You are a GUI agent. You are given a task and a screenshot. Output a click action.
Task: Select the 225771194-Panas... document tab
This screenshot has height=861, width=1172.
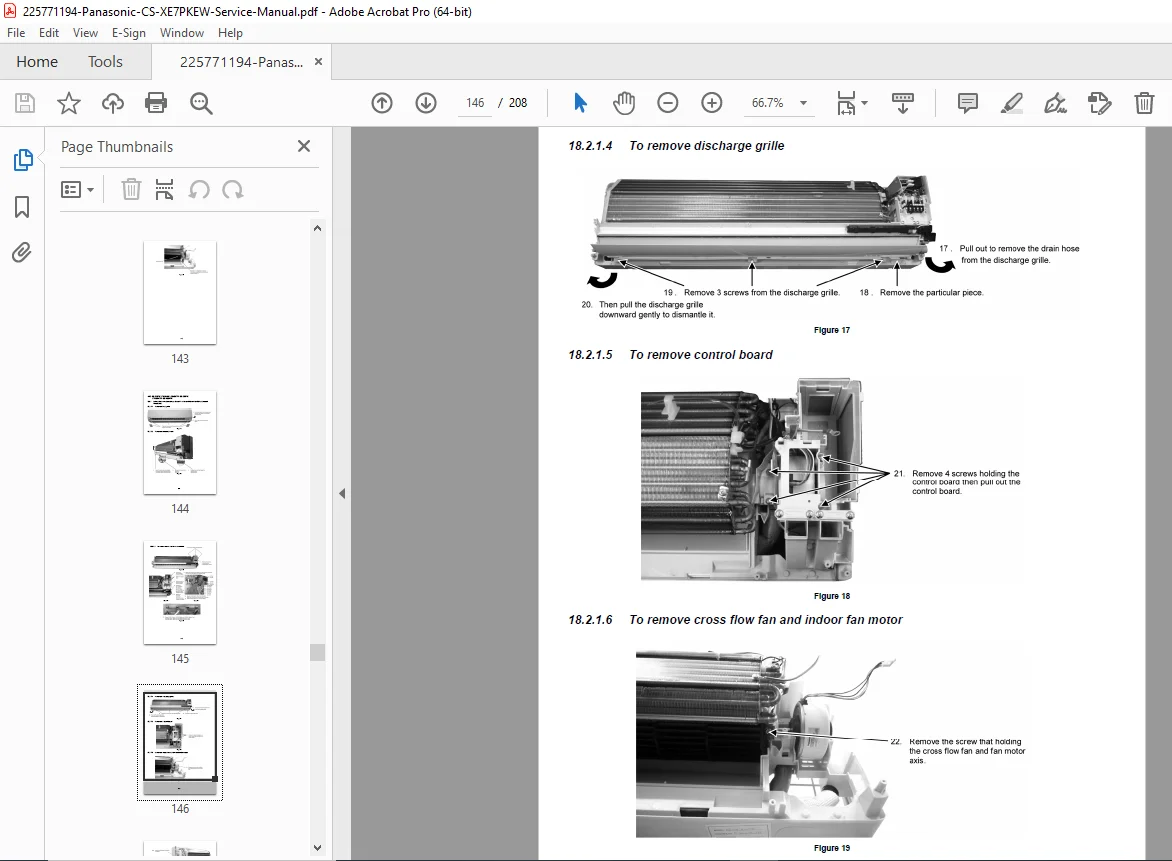coord(241,62)
